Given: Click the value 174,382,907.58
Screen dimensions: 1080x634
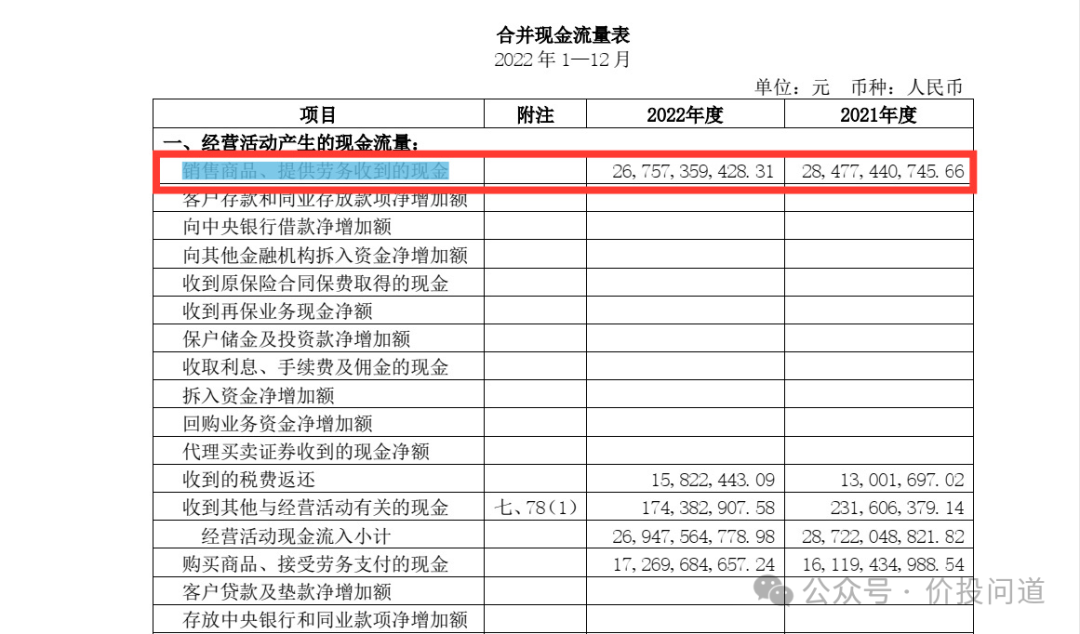Looking at the screenshot, I should click(x=708, y=507).
